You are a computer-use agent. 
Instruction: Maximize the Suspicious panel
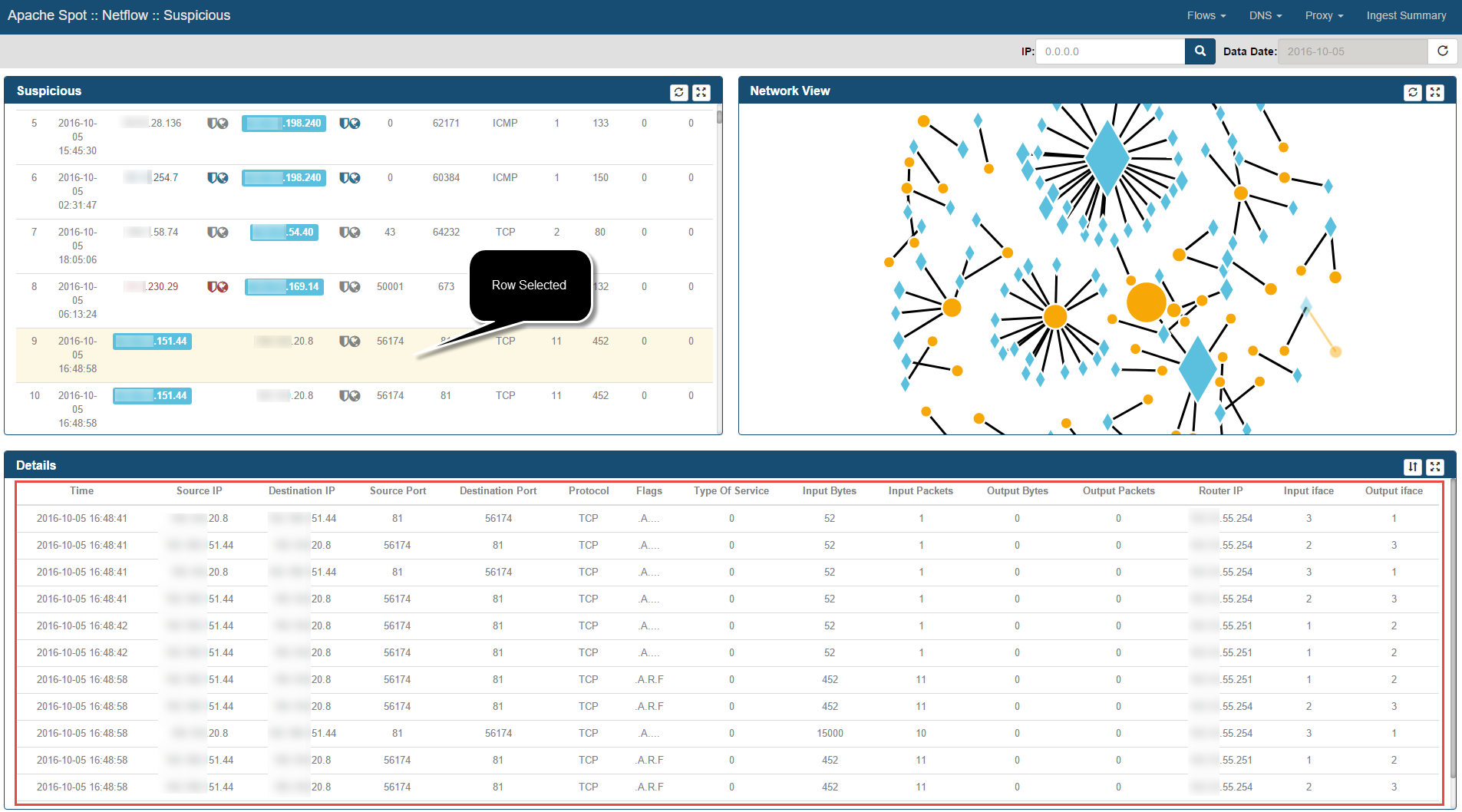click(701, 92)
